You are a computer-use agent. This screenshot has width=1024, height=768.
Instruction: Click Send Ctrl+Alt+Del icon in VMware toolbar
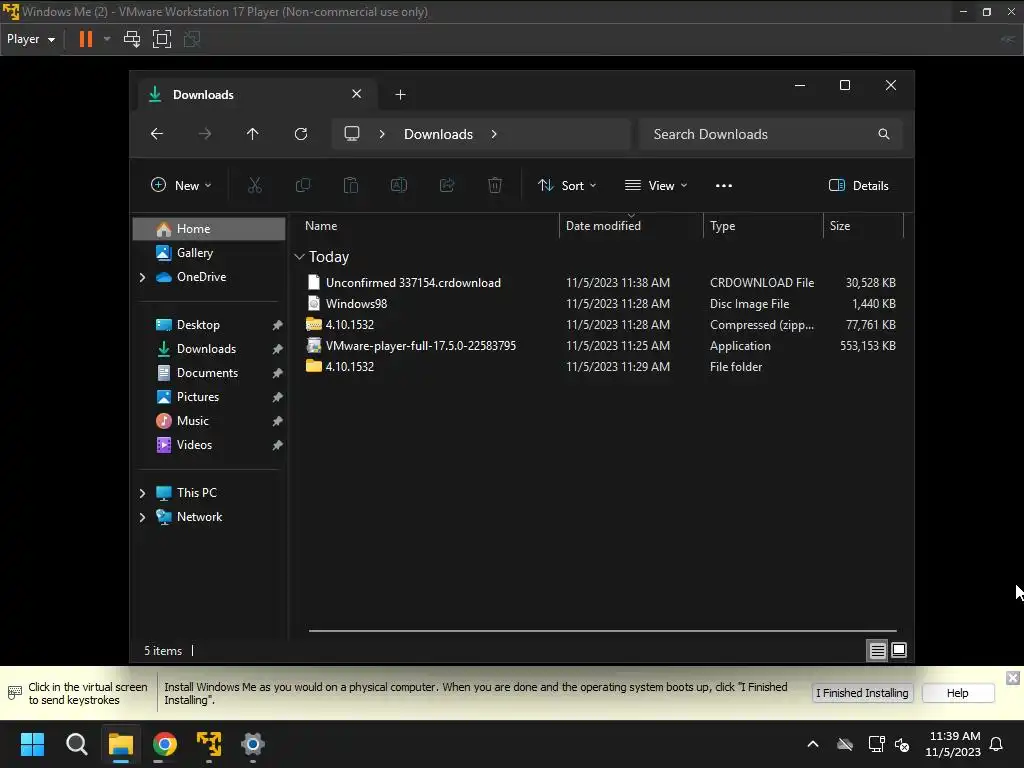(x=132, y=39)
